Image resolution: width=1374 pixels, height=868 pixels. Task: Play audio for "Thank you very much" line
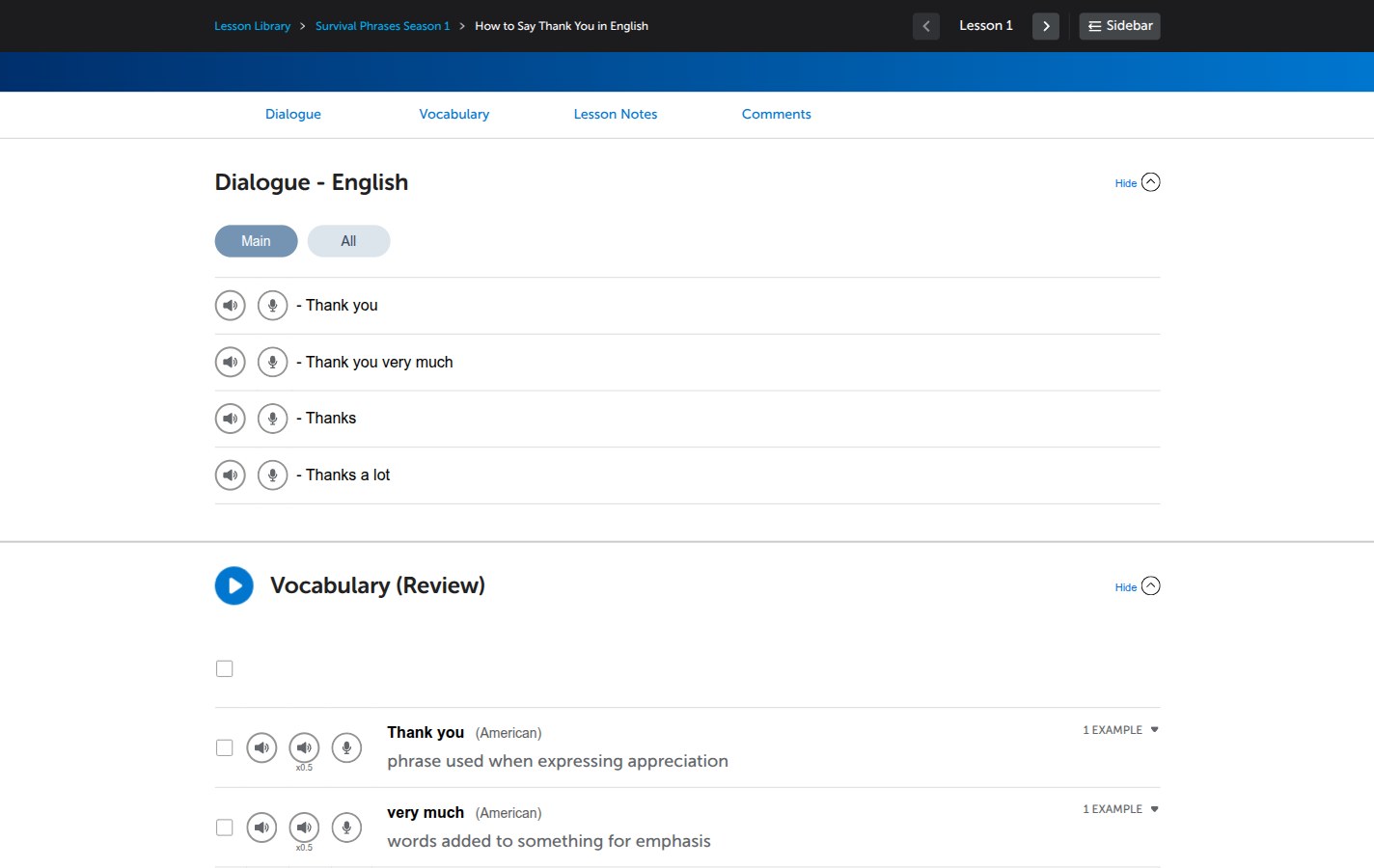point(230,363)
